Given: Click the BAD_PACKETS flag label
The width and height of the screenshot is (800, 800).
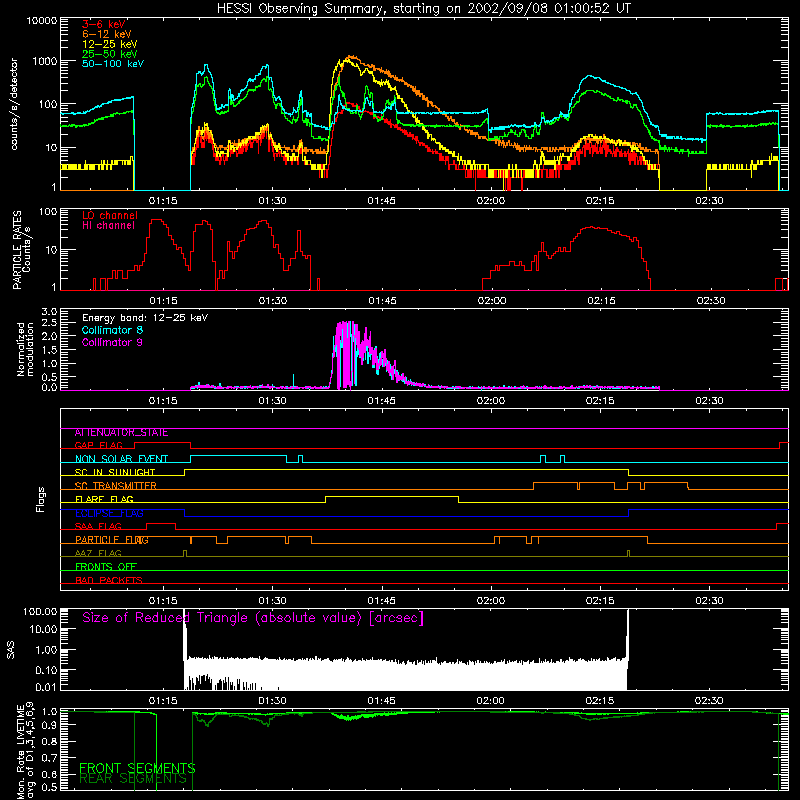Looking at the screenshot, I should (109, 580).
